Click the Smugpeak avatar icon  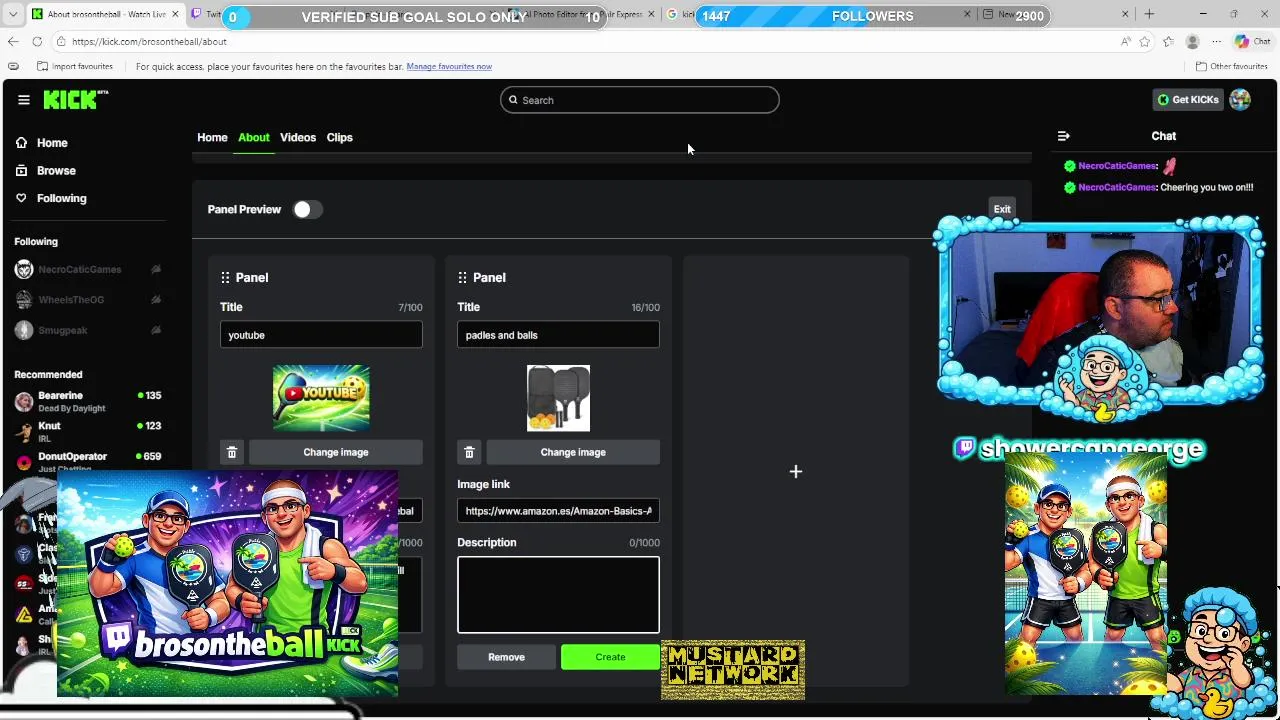coord(24,330)
